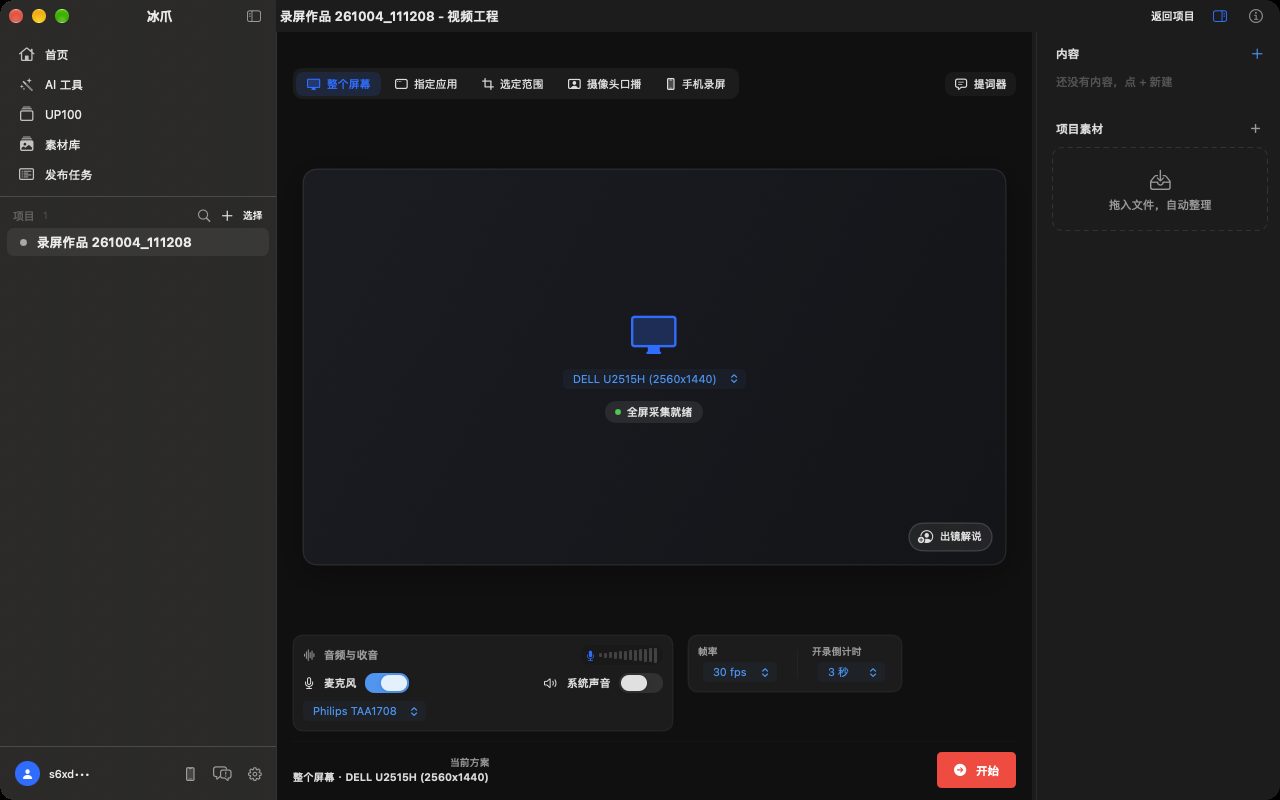Click the 还没有内容，点＋新建 hint text
Image resolution: width=1280 pixels, height=800 pixels.
coord(1114,82)
